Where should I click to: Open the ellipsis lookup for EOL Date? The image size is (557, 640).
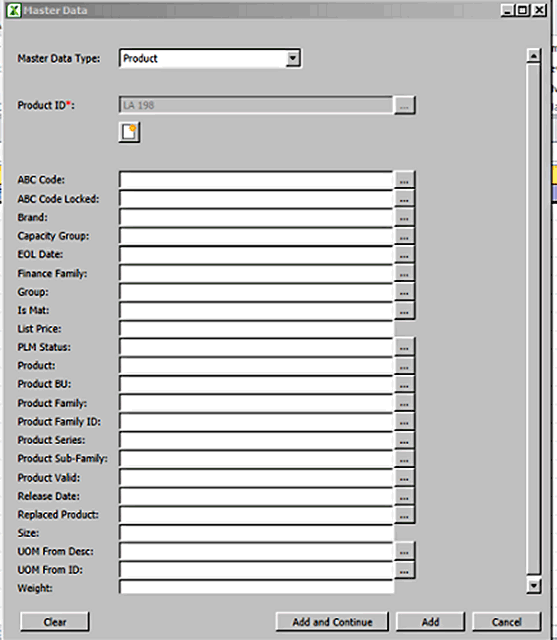tap(404, 254)
